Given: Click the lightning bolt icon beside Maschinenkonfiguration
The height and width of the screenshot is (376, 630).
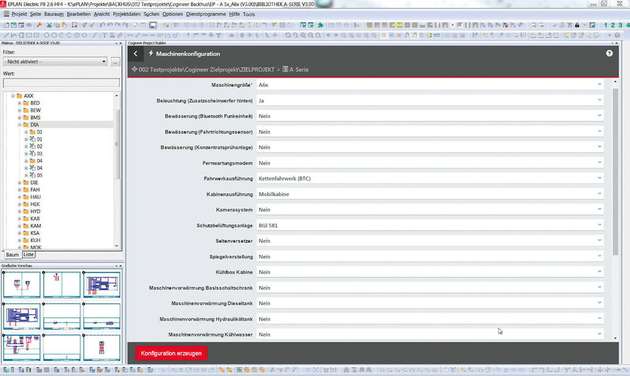Looking at the screenshot, I should coord(151,53).
